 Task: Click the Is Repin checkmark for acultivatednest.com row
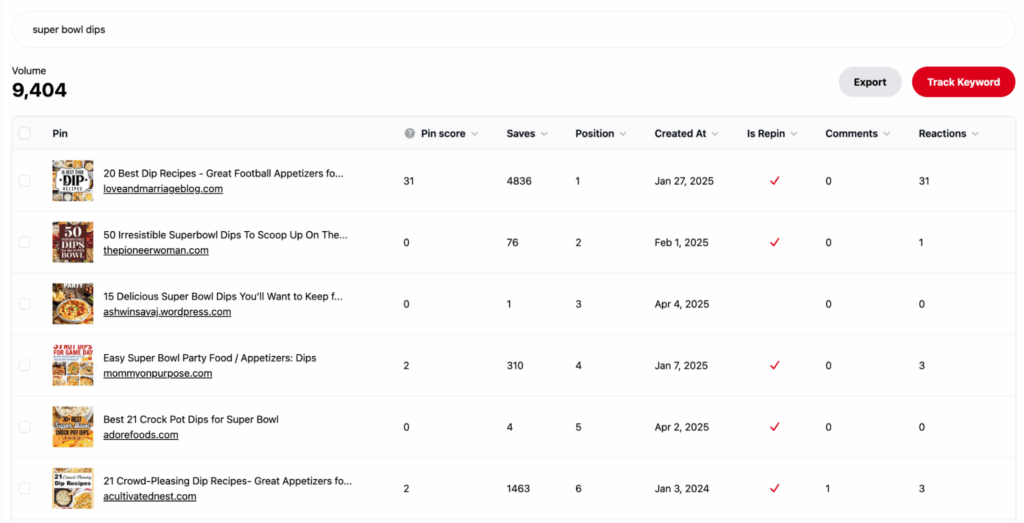775,488
